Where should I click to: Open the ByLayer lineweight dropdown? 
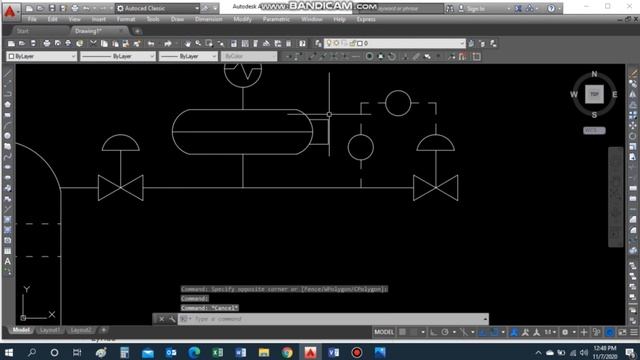188,56
